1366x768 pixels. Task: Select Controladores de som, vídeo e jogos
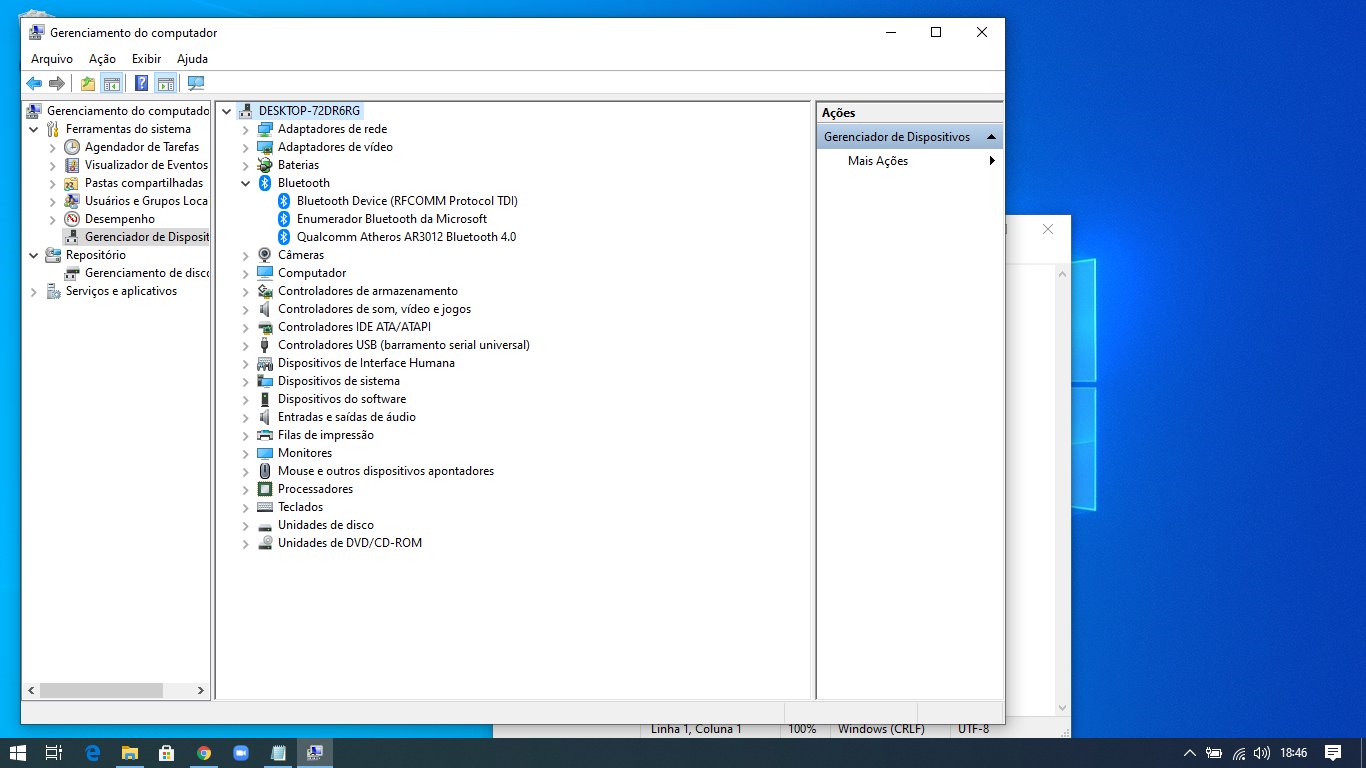tap(374, 309)
